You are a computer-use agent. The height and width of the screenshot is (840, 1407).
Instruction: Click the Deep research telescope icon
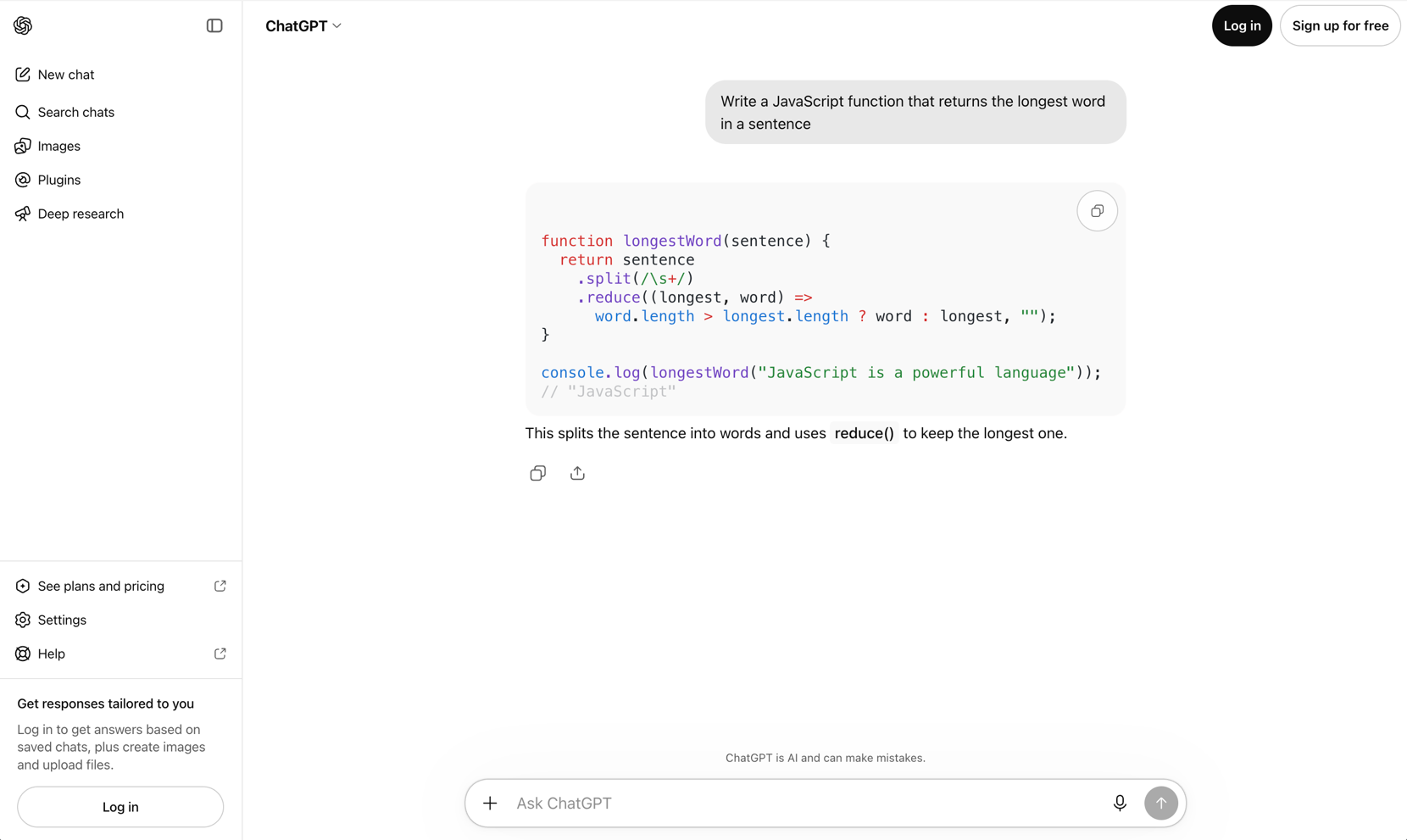click(x=23, y=214)
